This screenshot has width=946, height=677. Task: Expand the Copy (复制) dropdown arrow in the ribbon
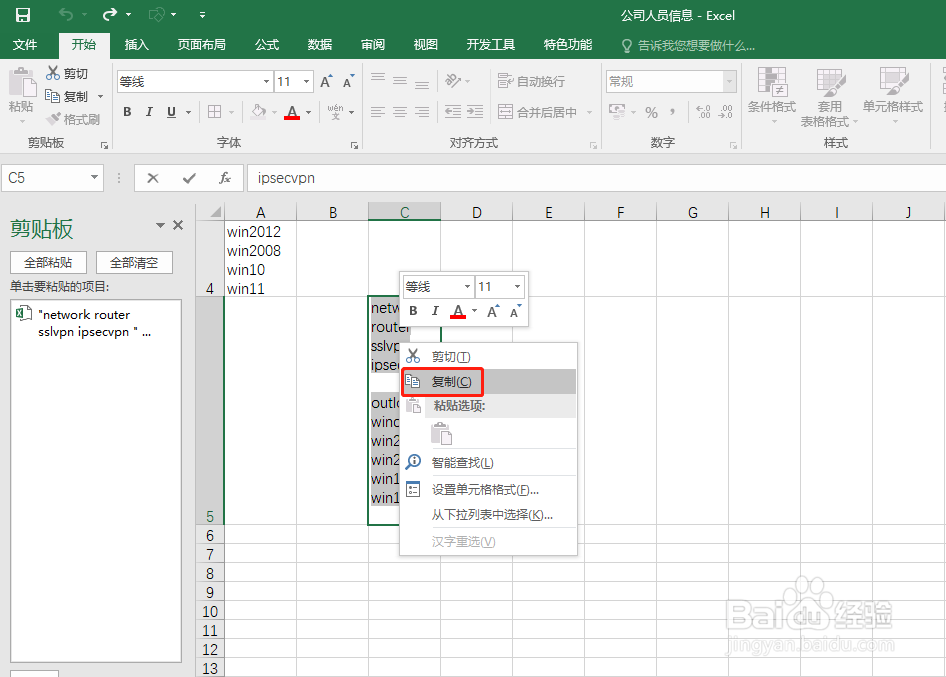(101, 96)
